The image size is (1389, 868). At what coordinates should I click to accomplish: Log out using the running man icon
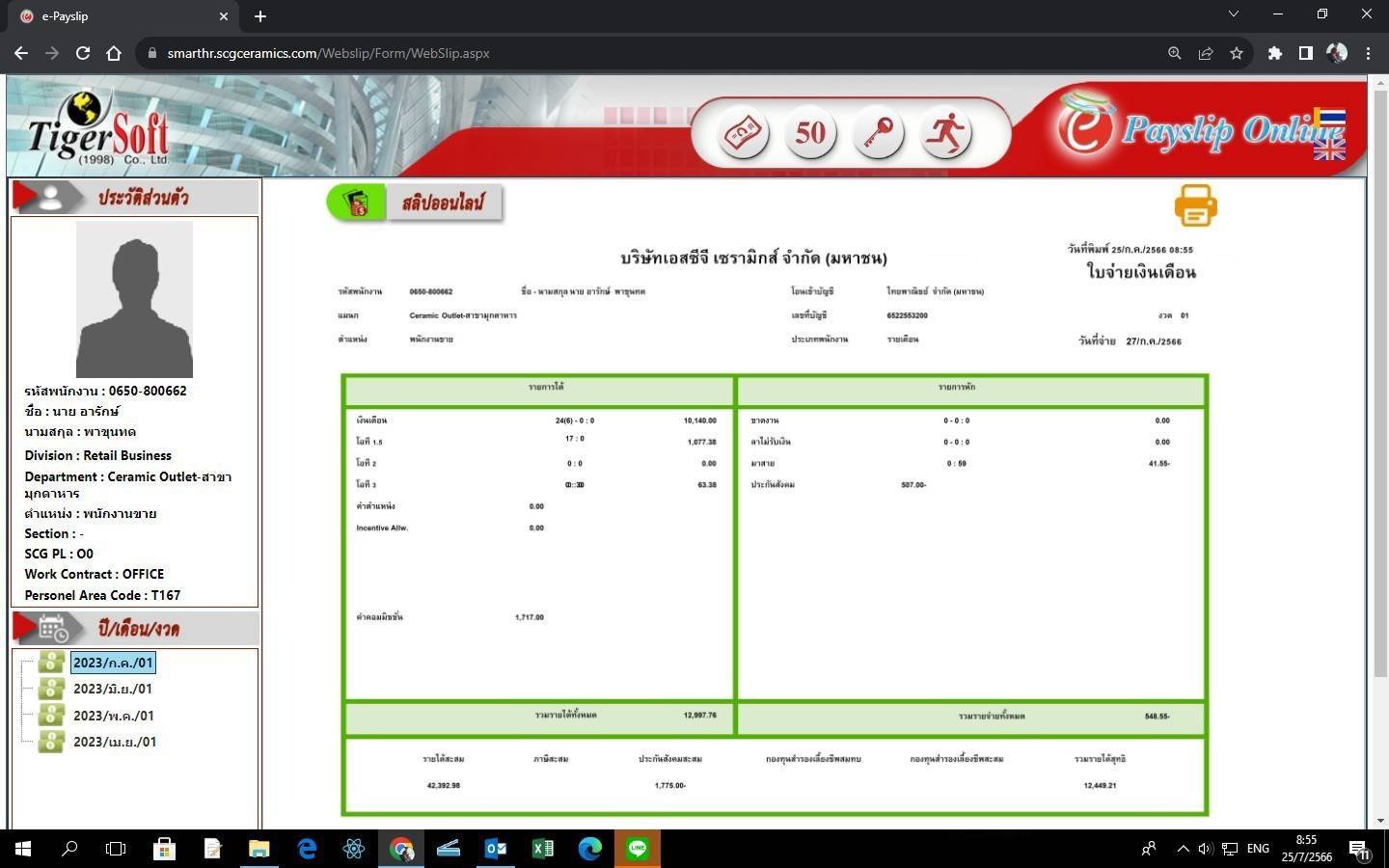point(945,132)
